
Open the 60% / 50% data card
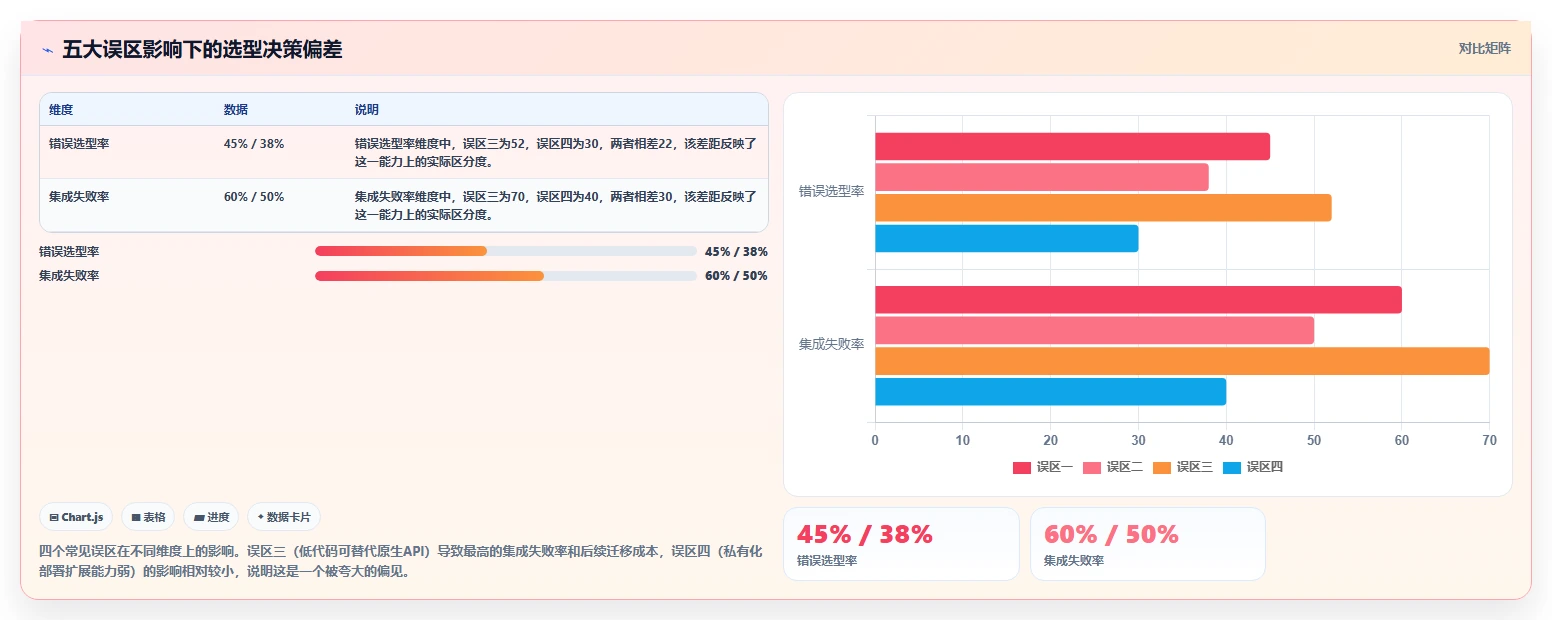(x=1148, y=544)
